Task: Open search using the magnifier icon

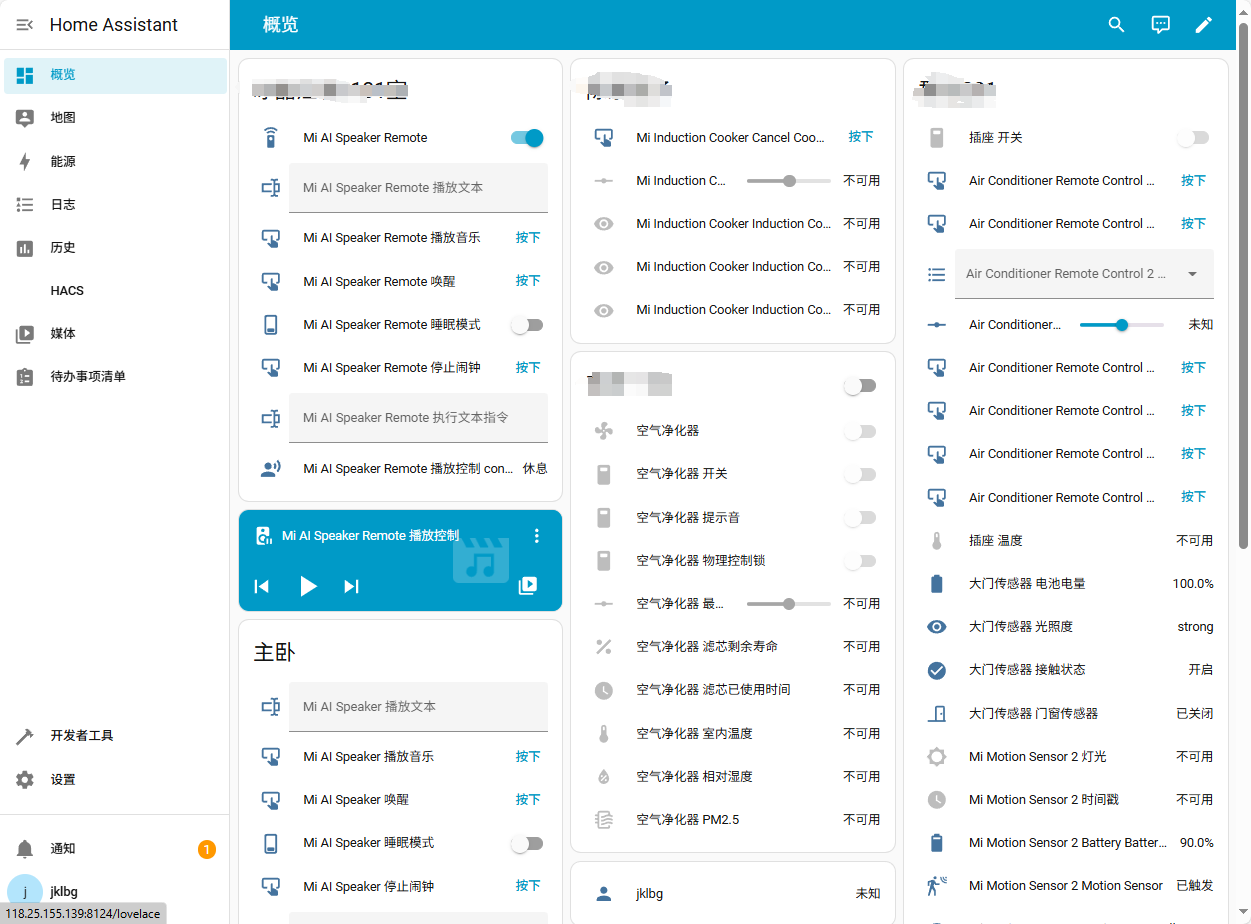Action: (1117, 25)
